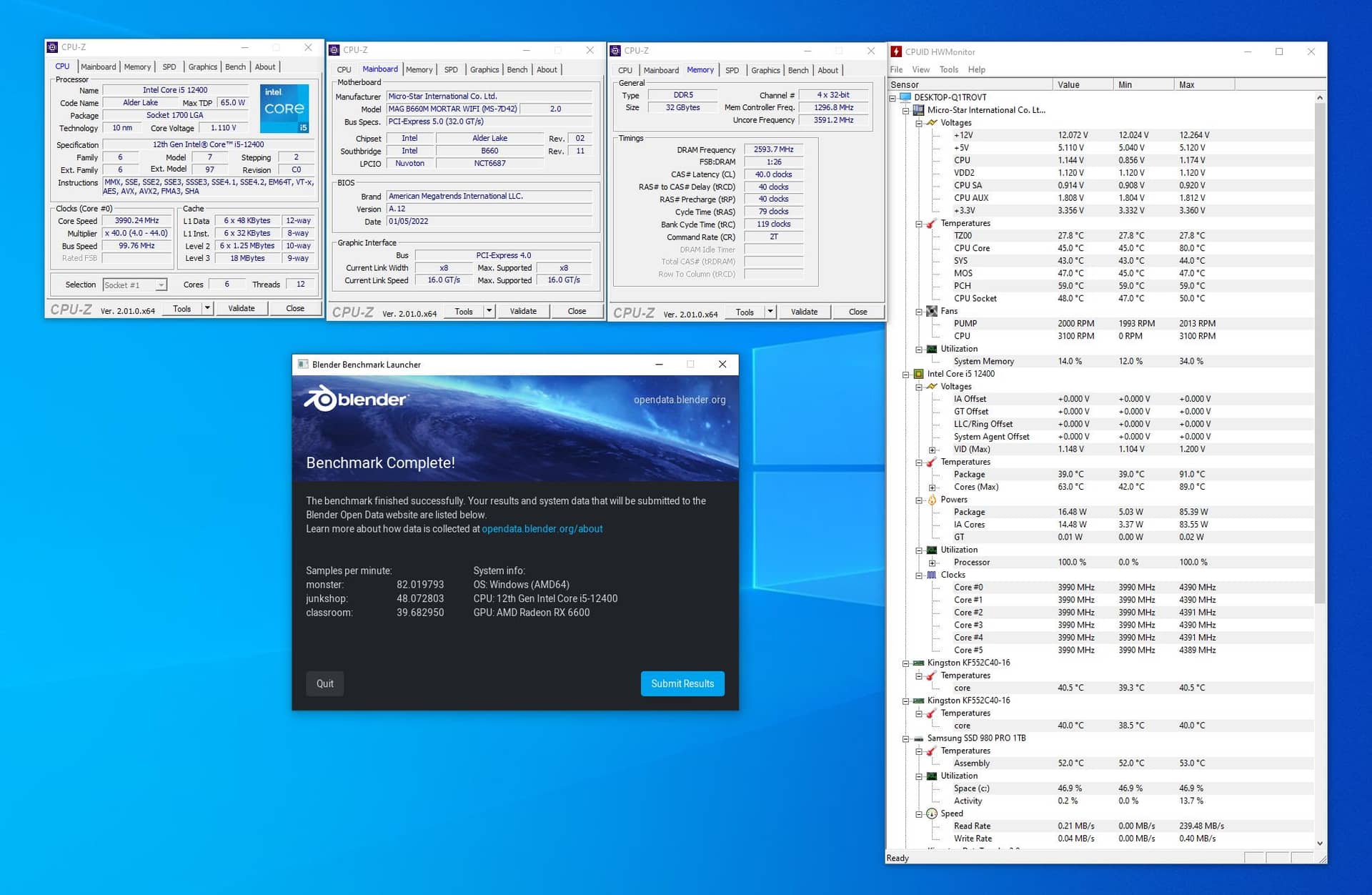
Task: Click the Fans category icon in sensor tree
Action: point(932,311)
